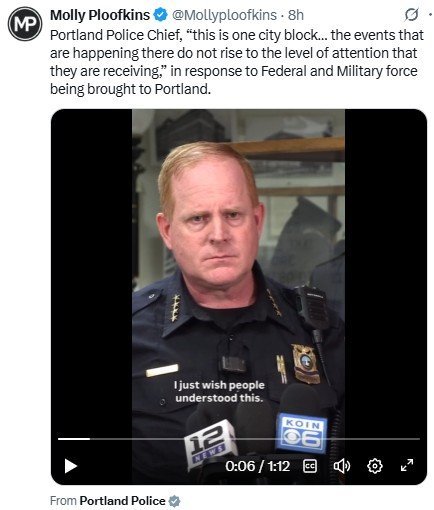
Task: Mute the video sound
Action: click(x=342, y=466)
